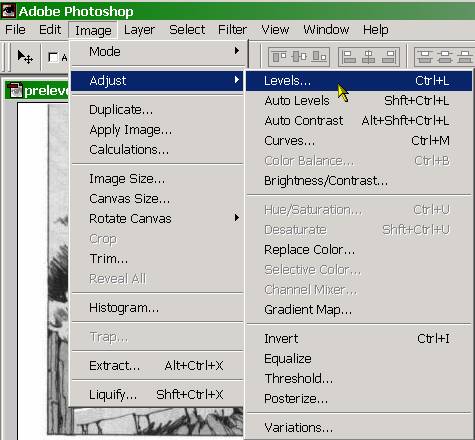
Task: Click the distribute top edges icon
Action: (x=425, y=57)
